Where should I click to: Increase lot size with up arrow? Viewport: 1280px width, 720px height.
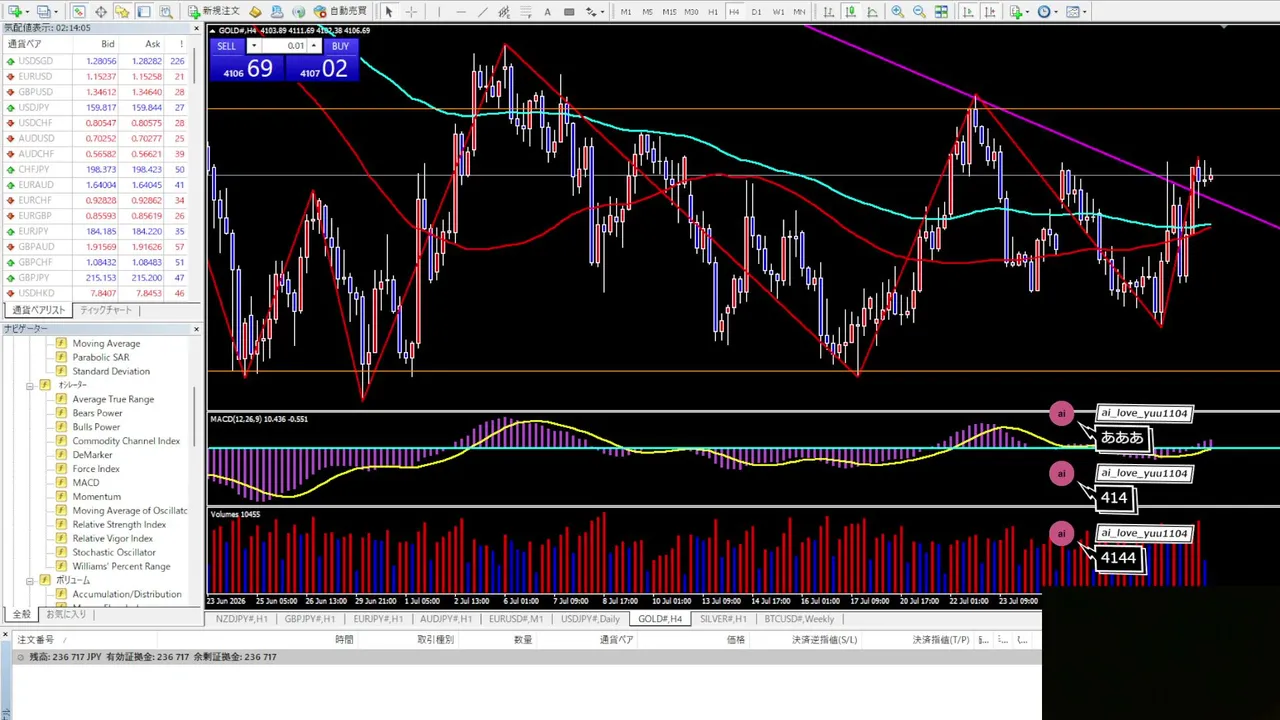coord(314,46)
